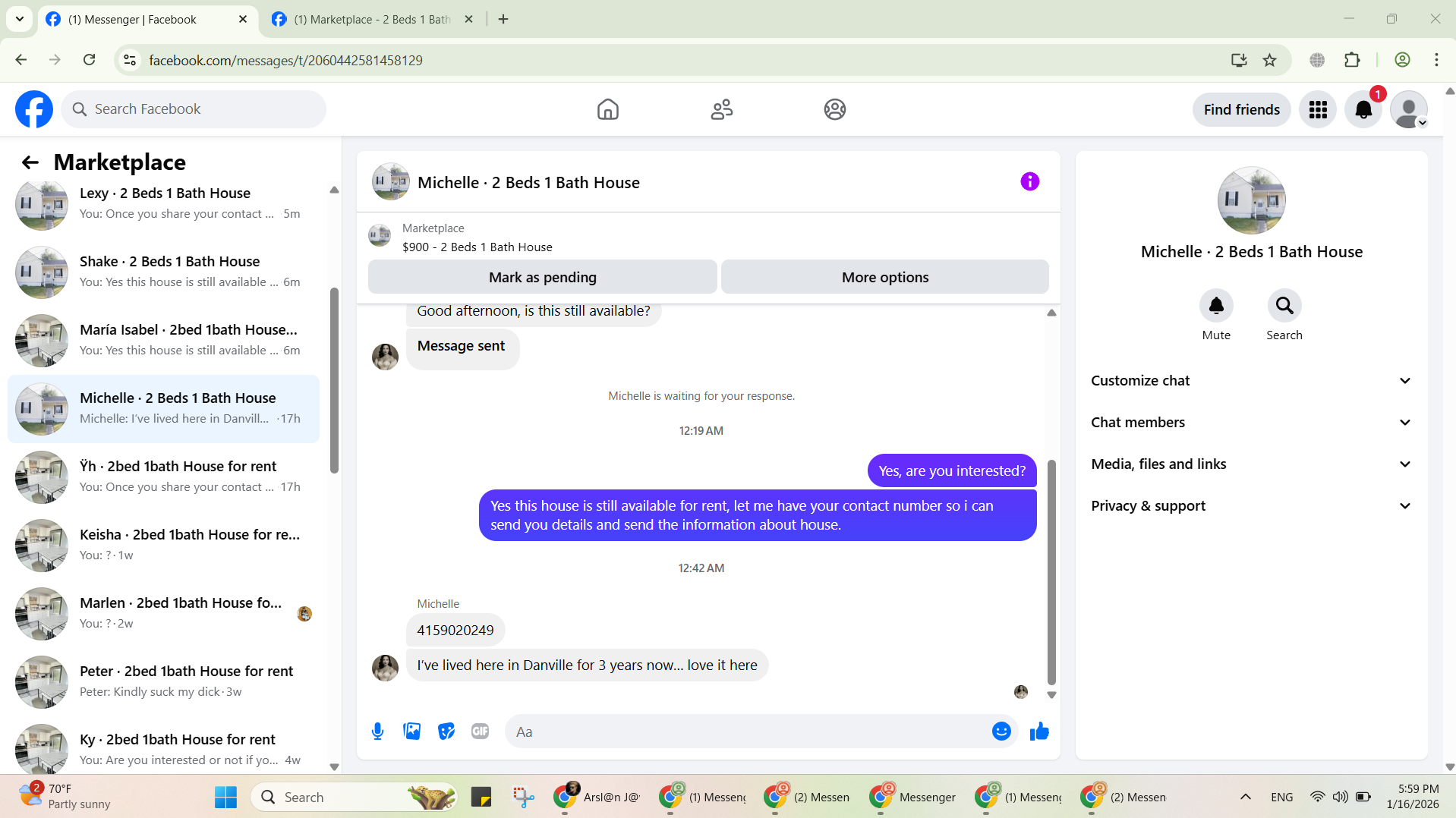Screen dimensions: 1456x818
Task: Click the conversation list scrollbar
Action: [x=334, y=379]
